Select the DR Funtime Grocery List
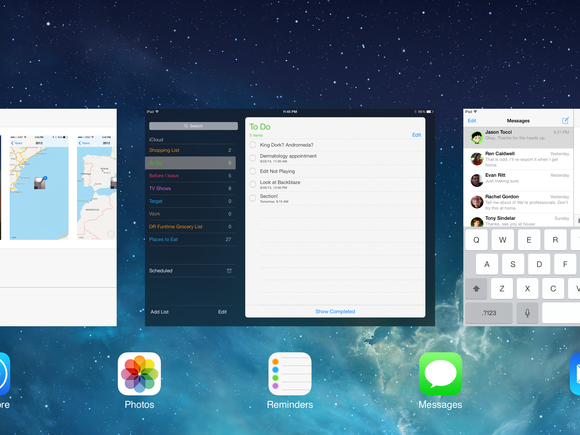 [190, 227]
